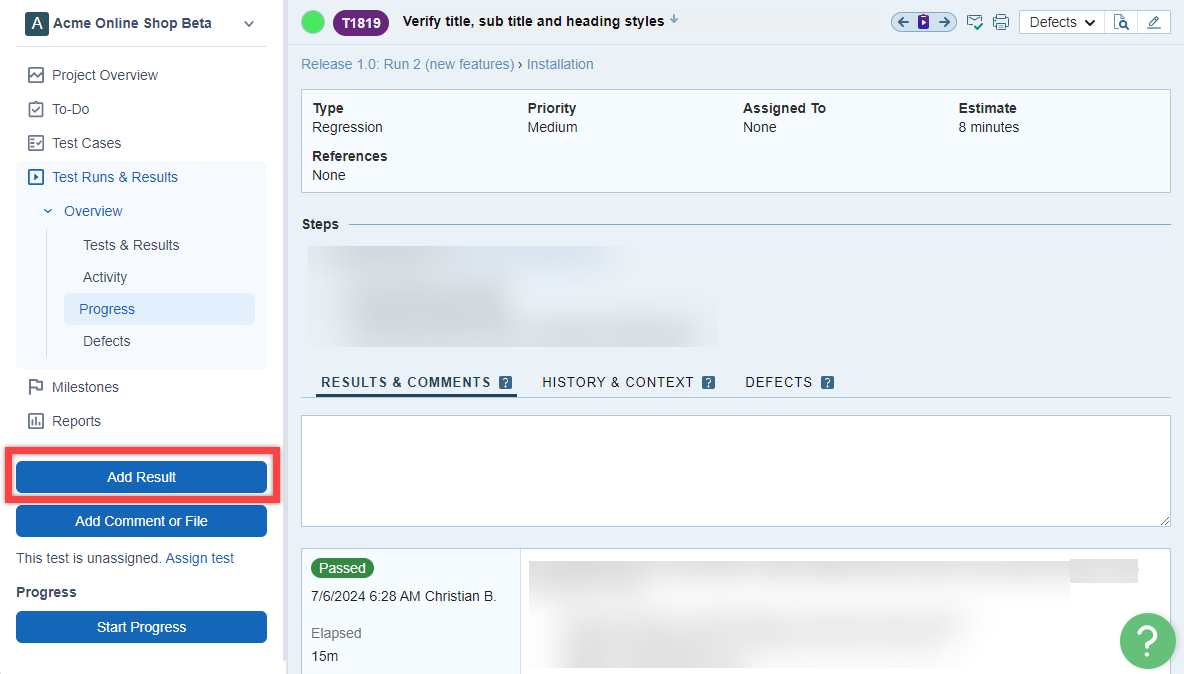Go to the next test arrow

point(944,22)
